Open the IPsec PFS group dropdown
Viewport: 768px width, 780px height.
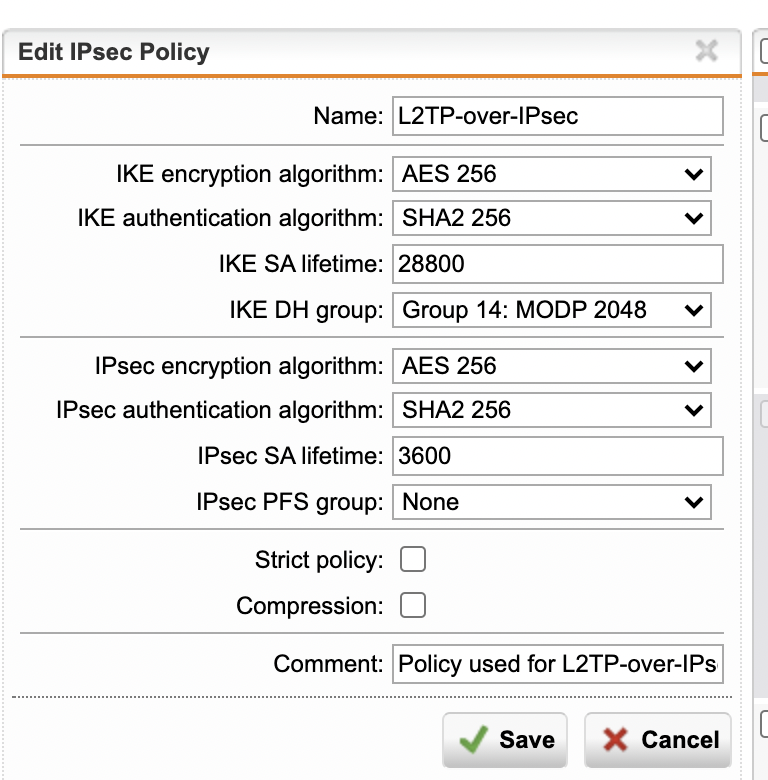pyautogui.click(x=552, y=502)
